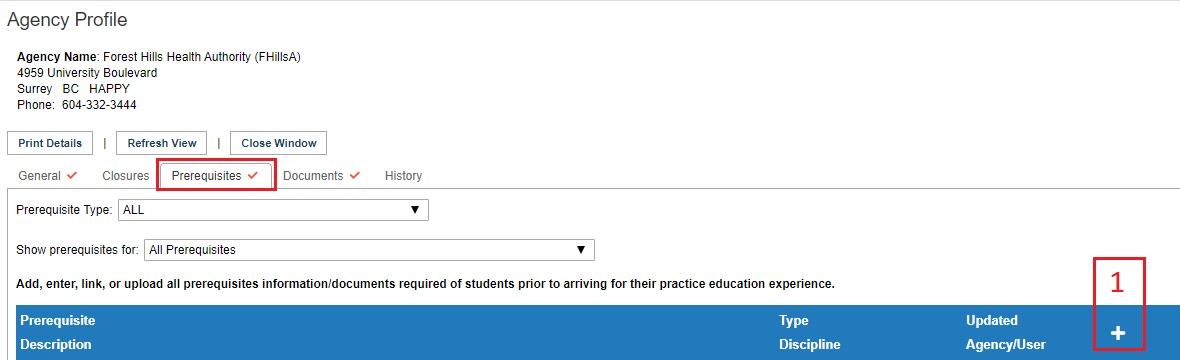Image resolution: width=1180 pixels, height=360 pixels.
Task: Click the Close Window button
Action: point(278,143)
